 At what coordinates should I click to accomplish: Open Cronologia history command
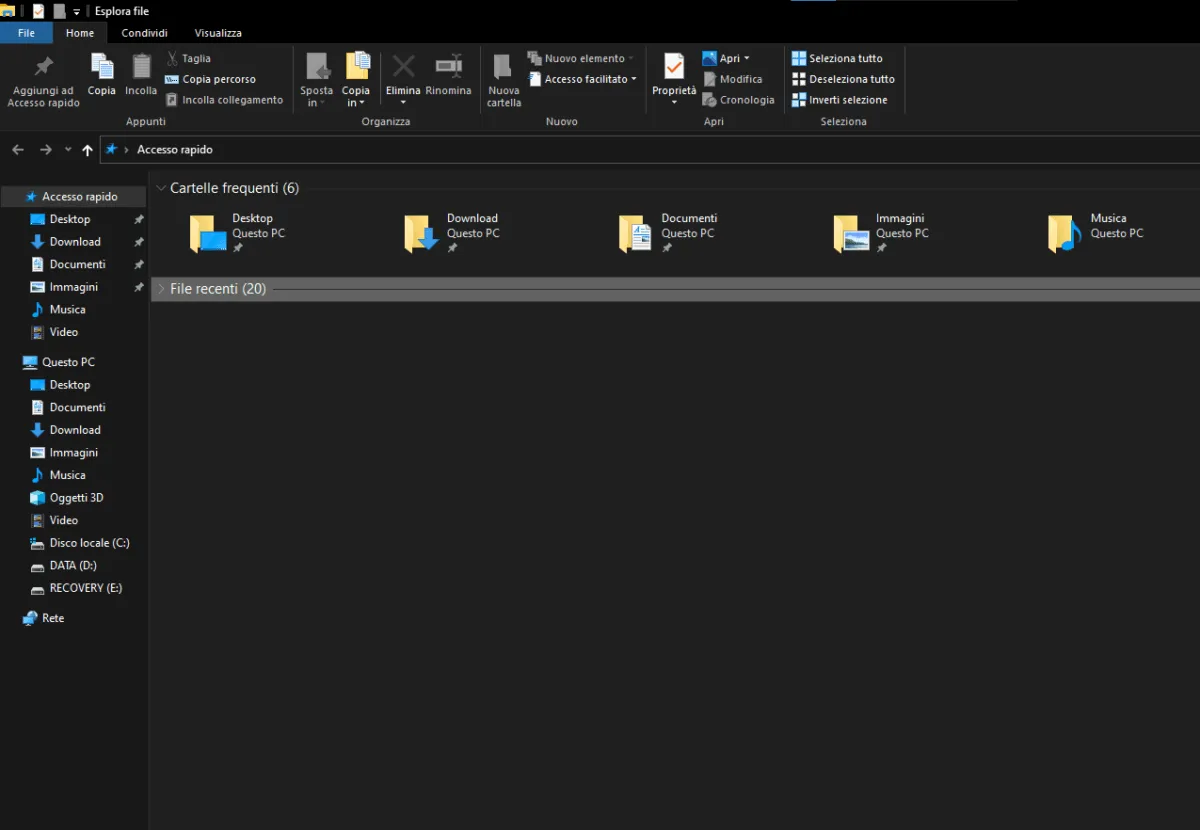(x=738, y=100)
